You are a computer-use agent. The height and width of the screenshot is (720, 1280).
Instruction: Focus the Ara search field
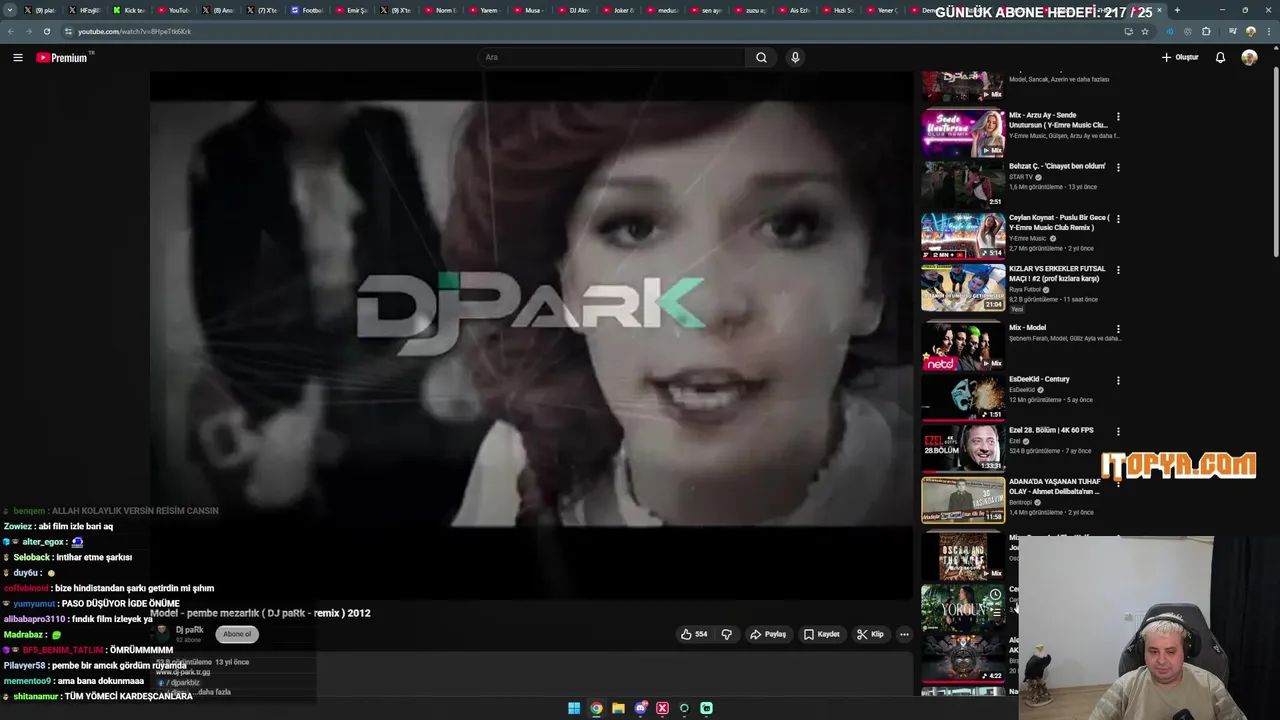pyautogui.click(x=612, y=58)
